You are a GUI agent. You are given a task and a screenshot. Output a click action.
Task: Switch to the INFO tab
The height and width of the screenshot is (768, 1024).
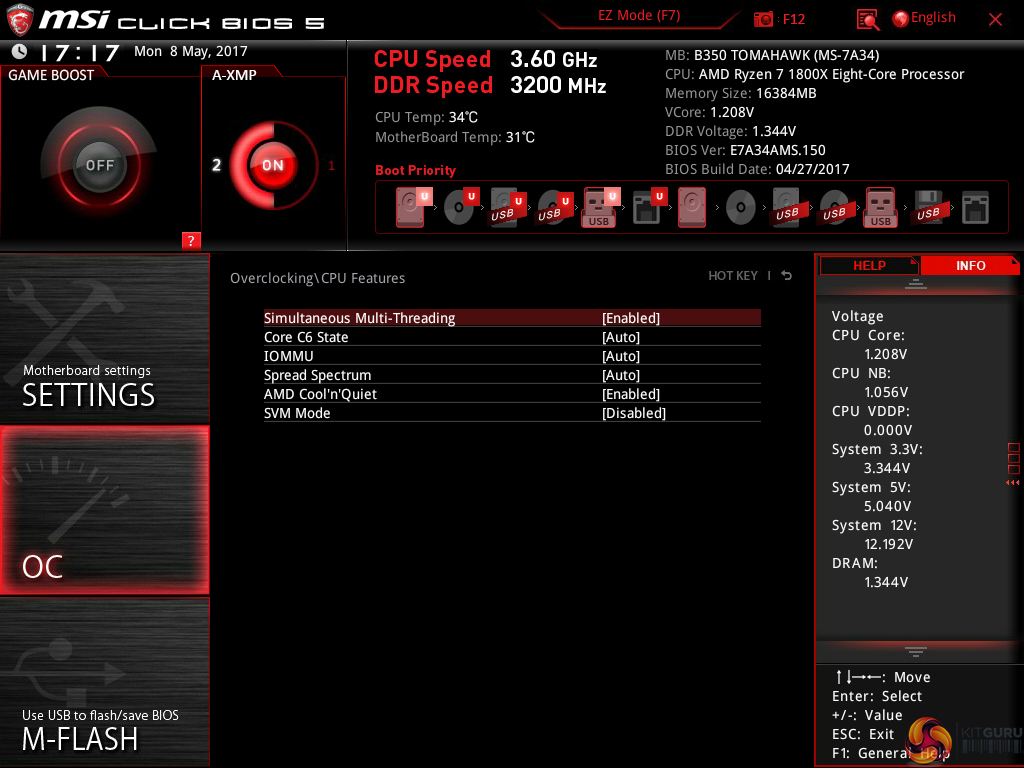tap(970, 265)
